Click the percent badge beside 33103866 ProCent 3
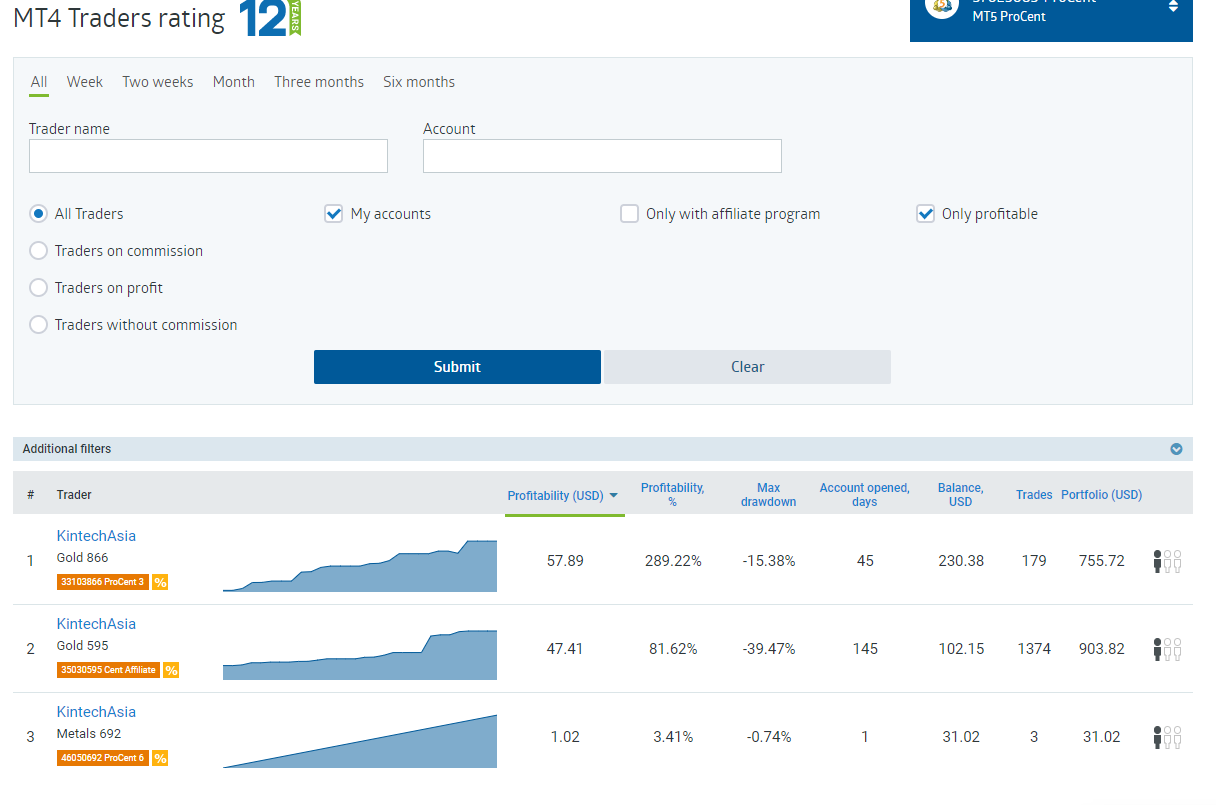The height and width of the screenshot is (805, 1216). 160,582
